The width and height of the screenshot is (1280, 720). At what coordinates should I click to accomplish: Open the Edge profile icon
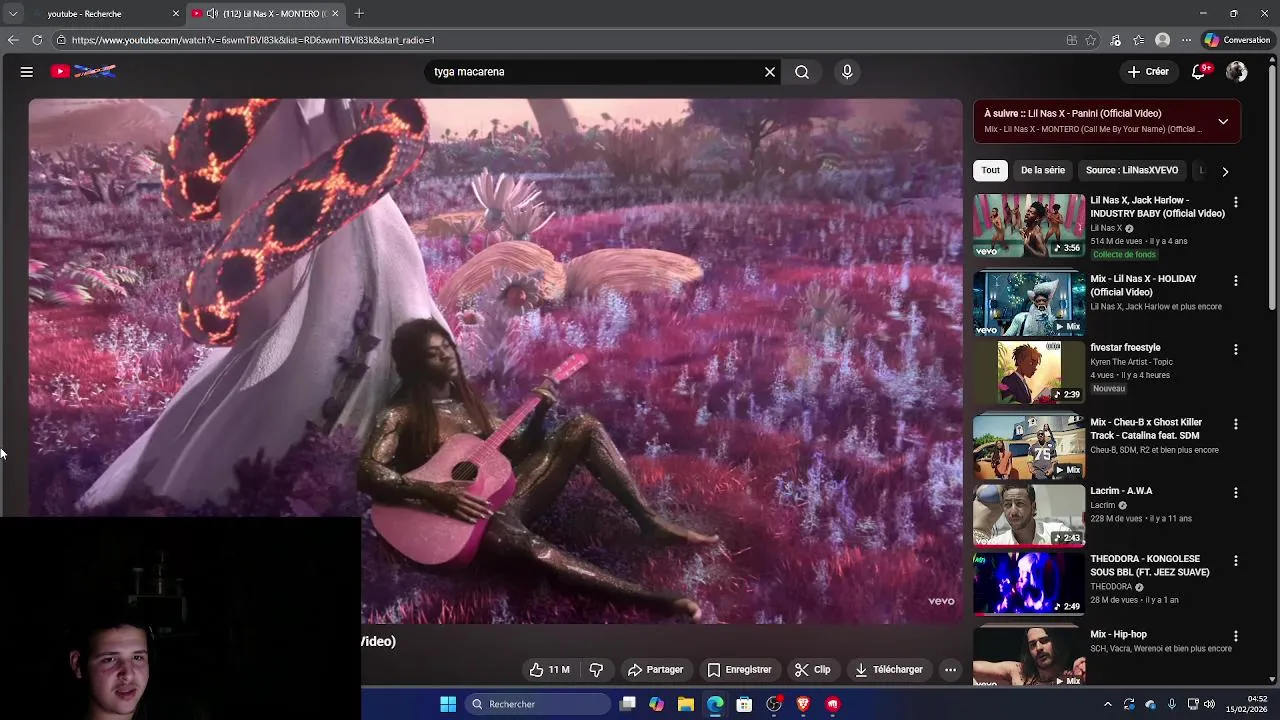point(1162,40)
